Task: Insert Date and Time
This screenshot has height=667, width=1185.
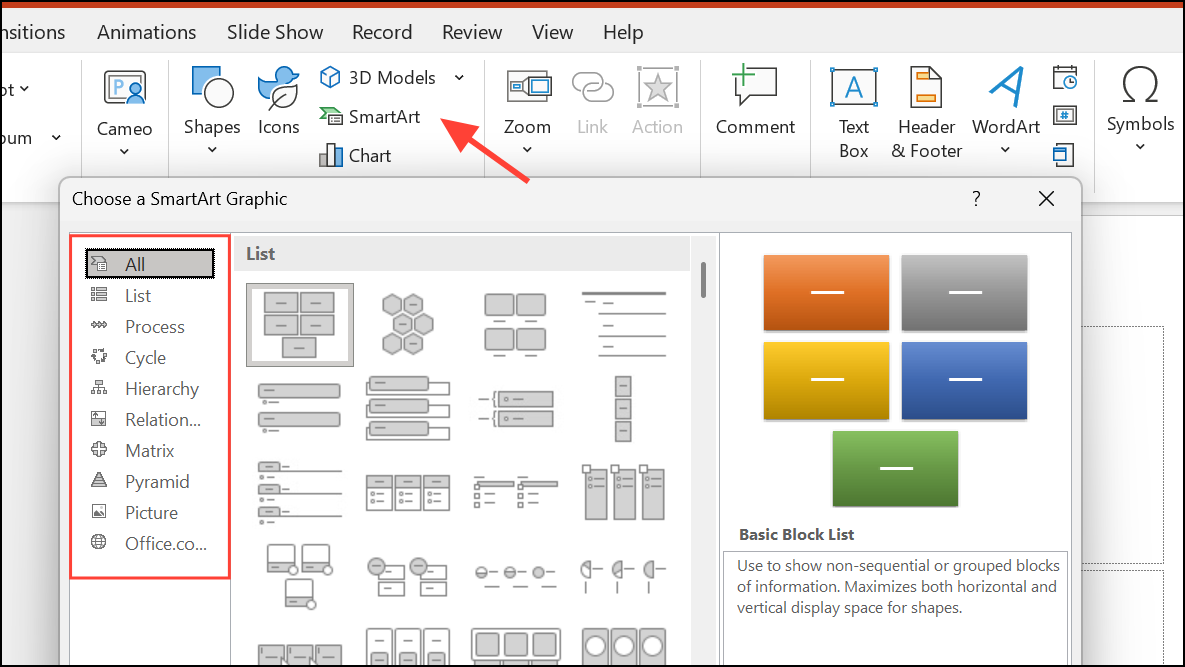Action: 1064,77
